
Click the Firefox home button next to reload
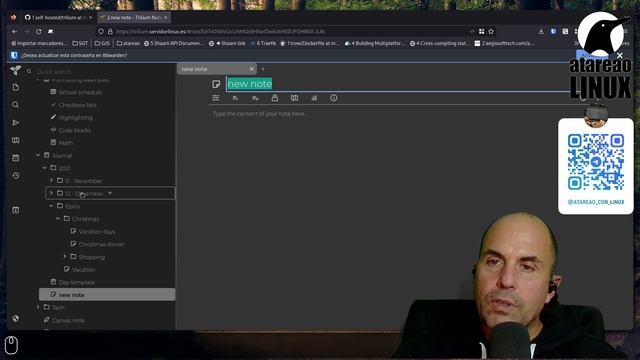tap(51, 31)
